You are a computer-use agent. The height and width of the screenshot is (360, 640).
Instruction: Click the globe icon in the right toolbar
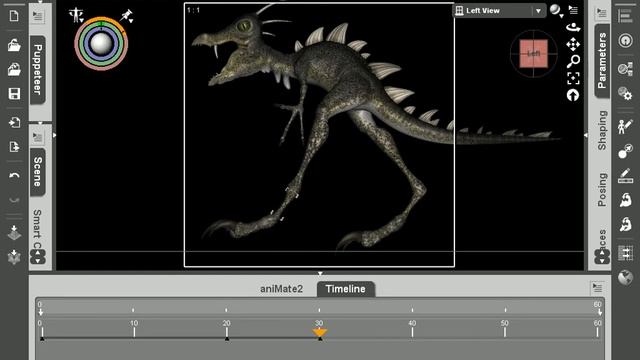(625, 278)
